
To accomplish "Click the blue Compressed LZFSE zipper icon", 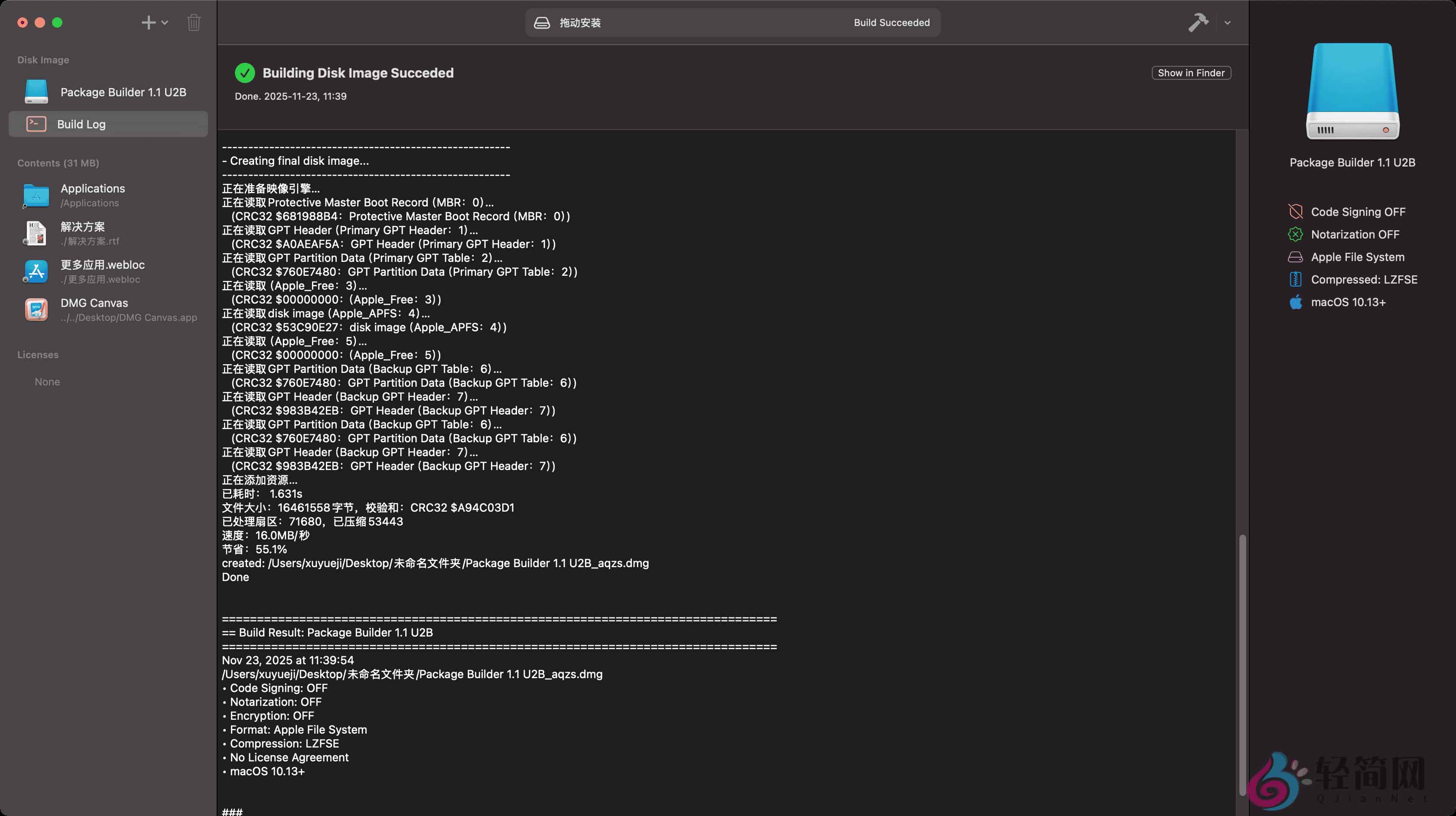I will pos(1296,279).
